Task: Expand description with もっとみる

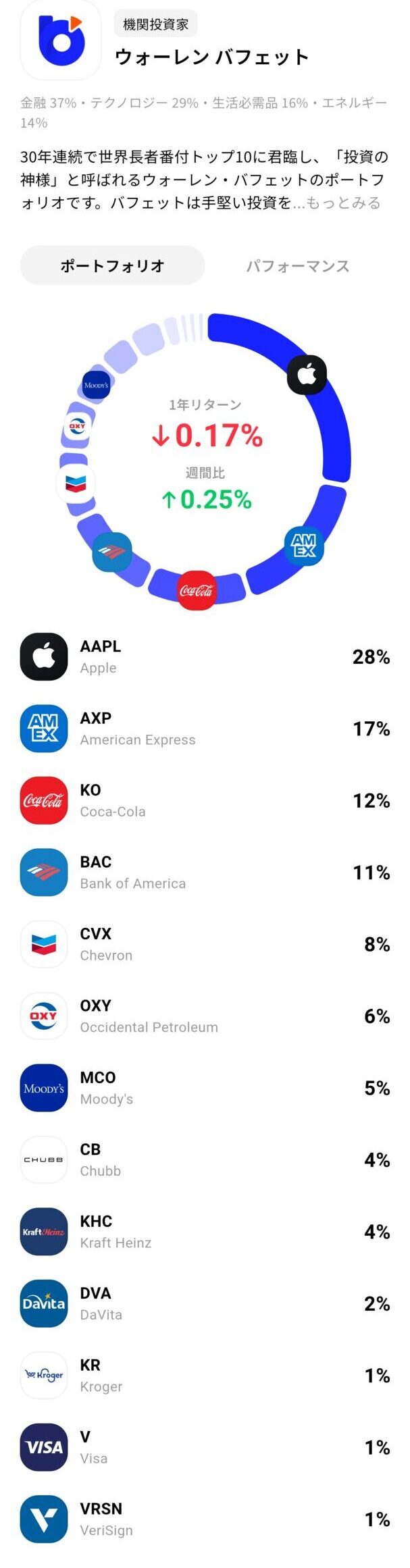Action: click(344, 203)
